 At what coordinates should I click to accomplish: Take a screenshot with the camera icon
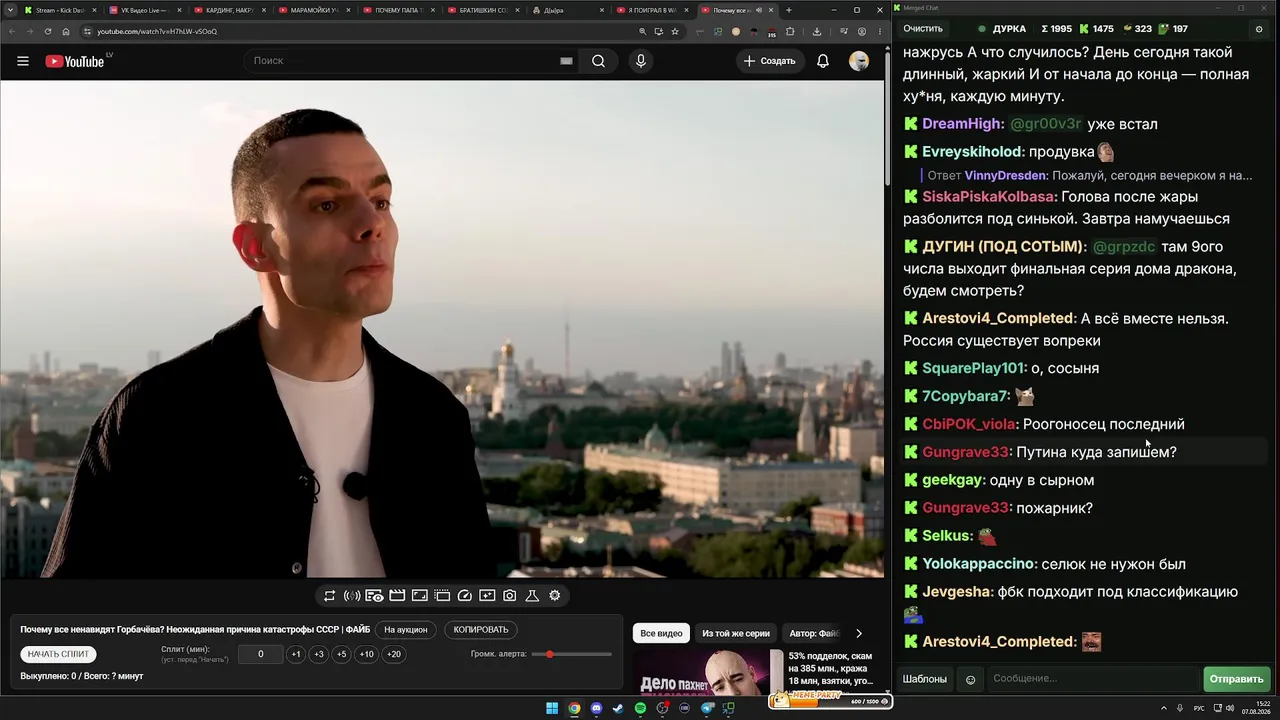click(510, 596)
